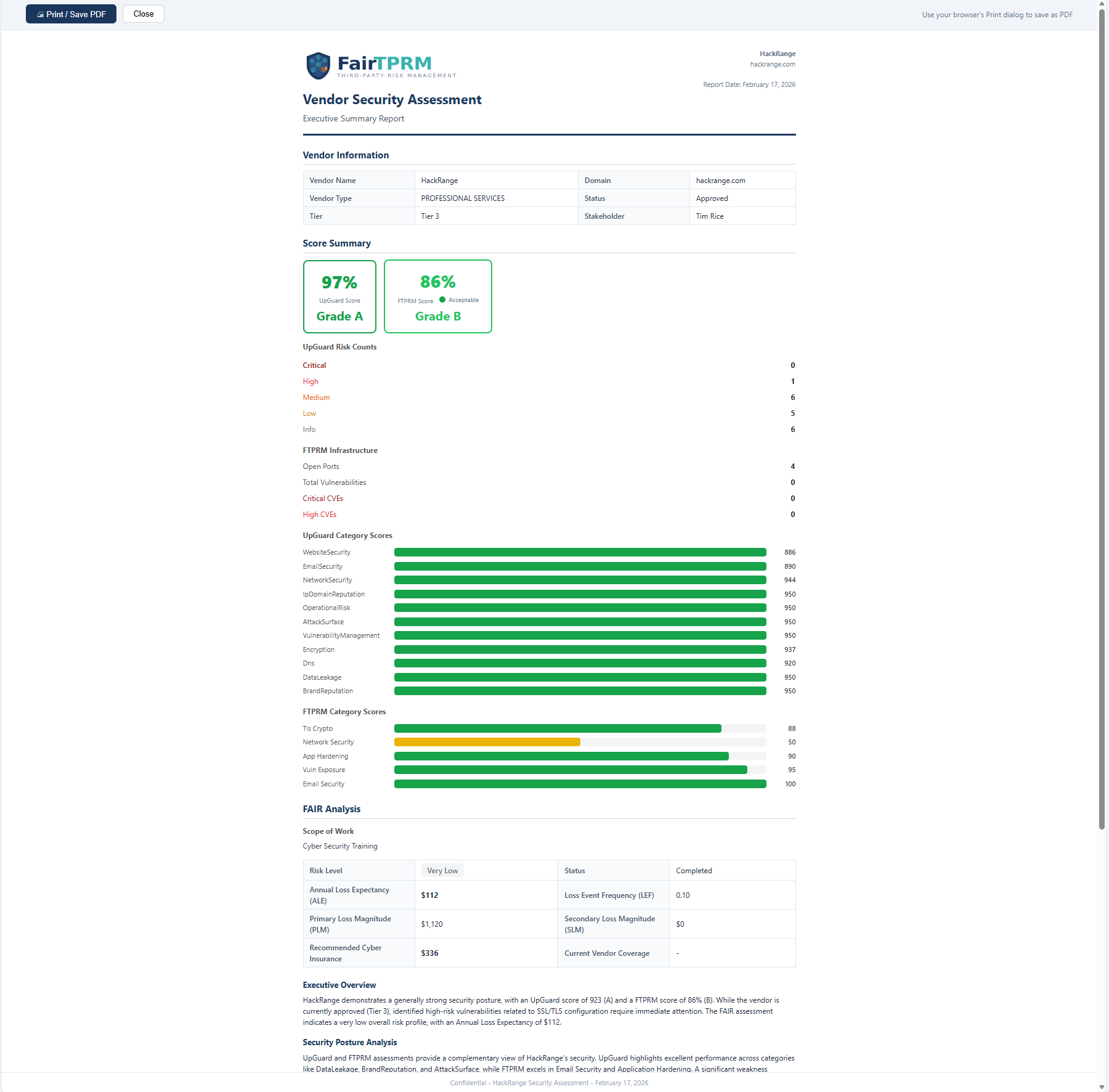This screenshot has width=1109, height=1092.
Task: Click the yellow Network Security score bar
Action: (x=487, y=742)
